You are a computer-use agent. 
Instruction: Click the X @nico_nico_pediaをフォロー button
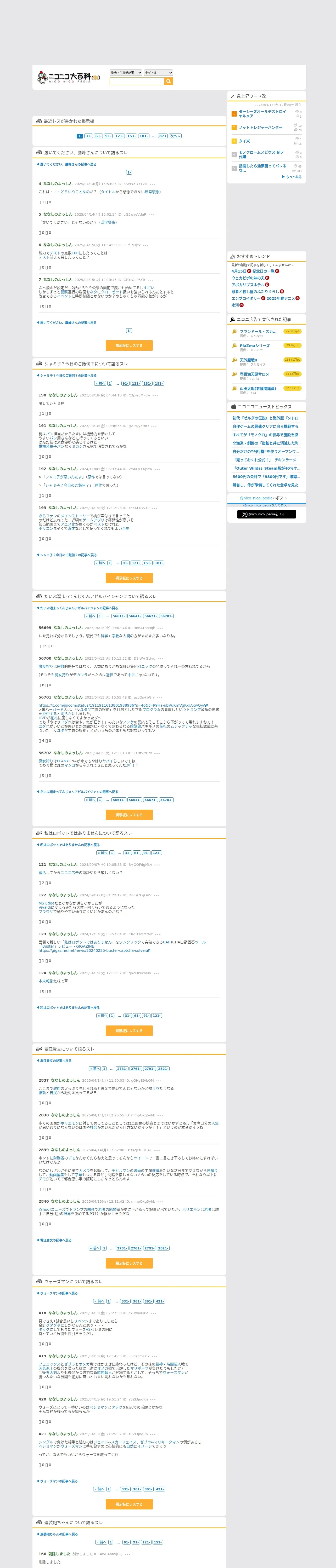click(x=266, y=514)
